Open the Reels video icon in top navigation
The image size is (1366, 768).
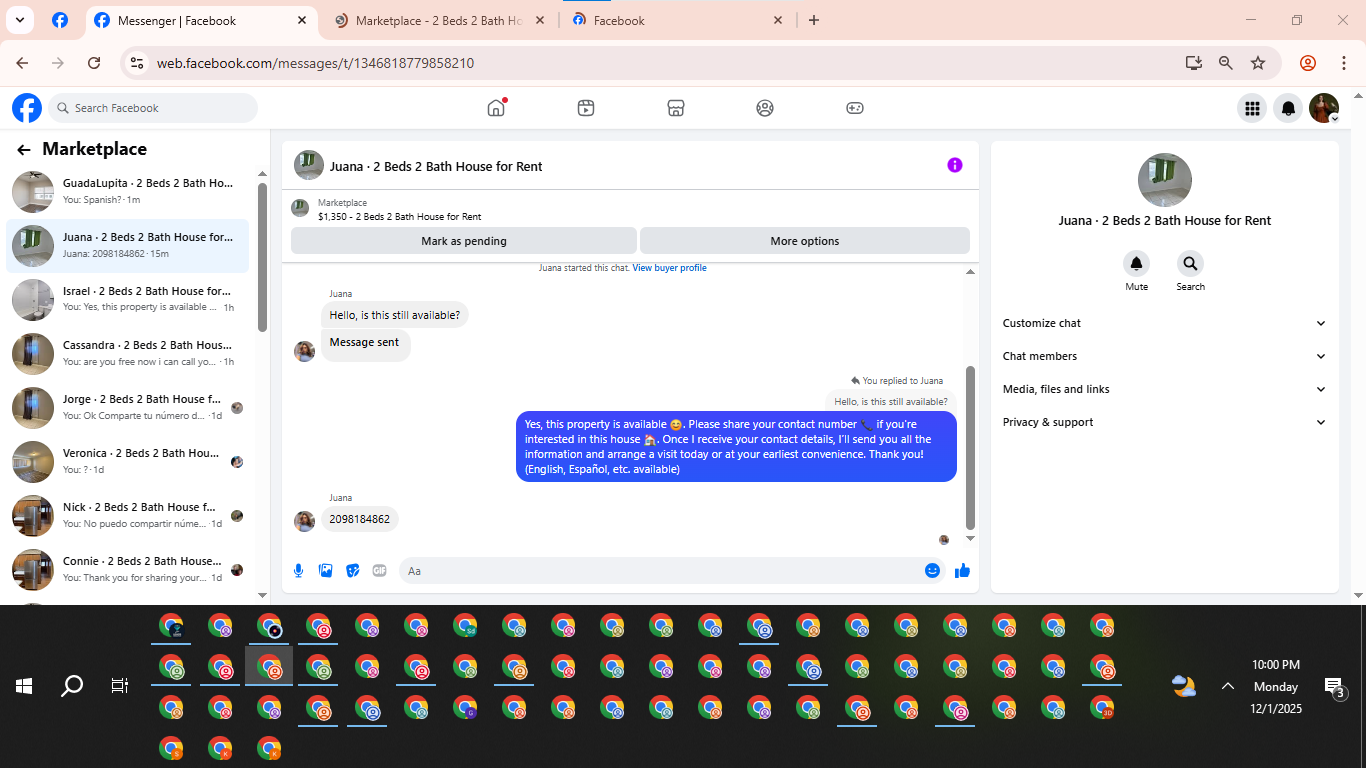coord(586,108)
